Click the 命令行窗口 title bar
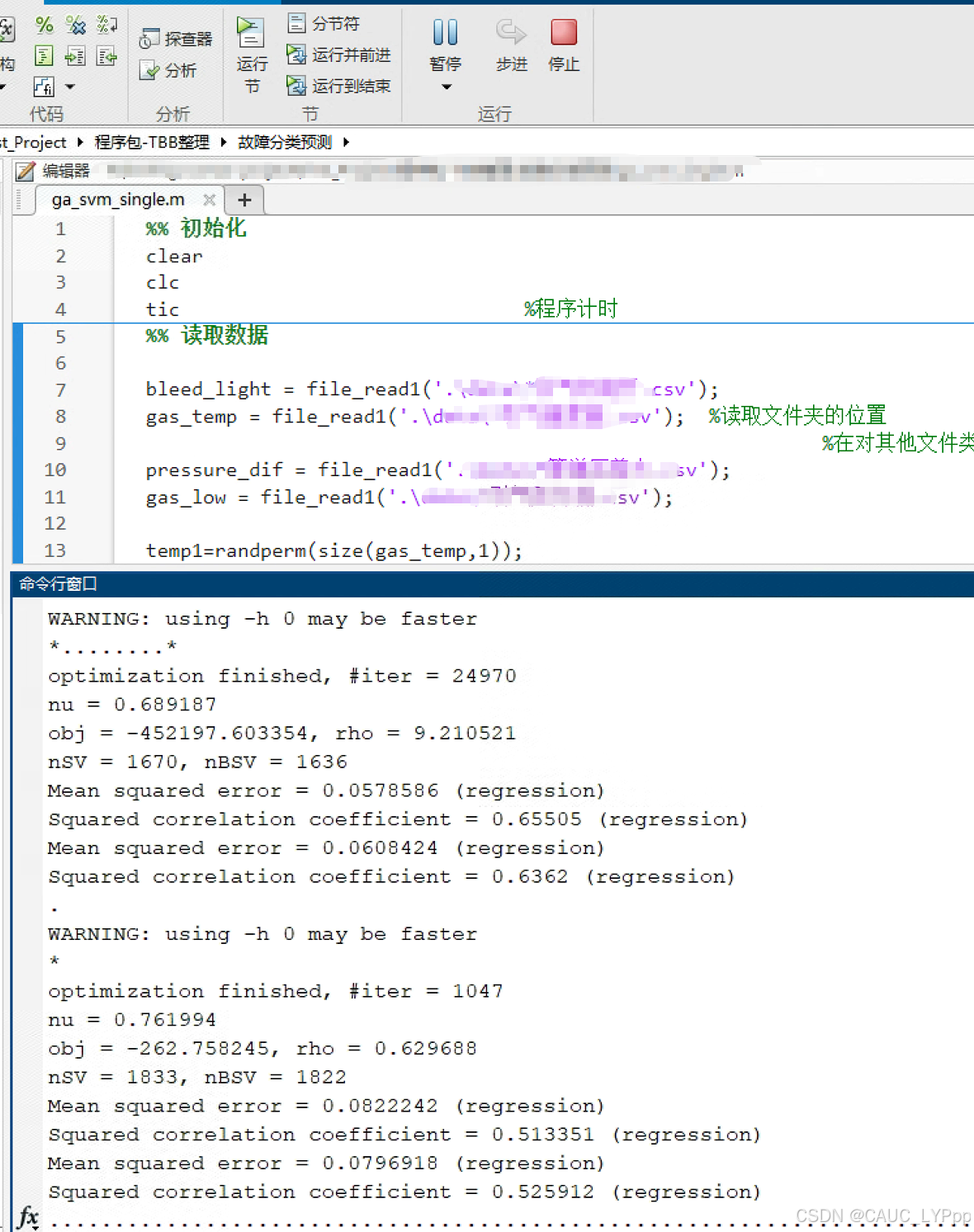The width and height of the screenshot is (974, 1232). (492, 584)
